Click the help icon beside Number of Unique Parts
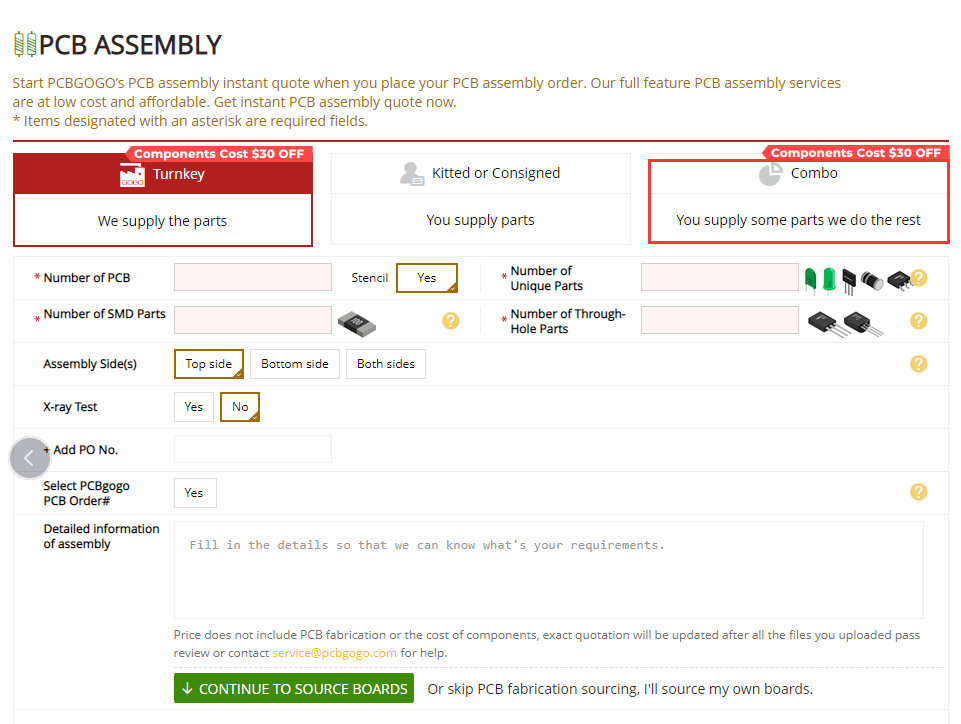This screenshot has height=724, width=961. [918, 278]
